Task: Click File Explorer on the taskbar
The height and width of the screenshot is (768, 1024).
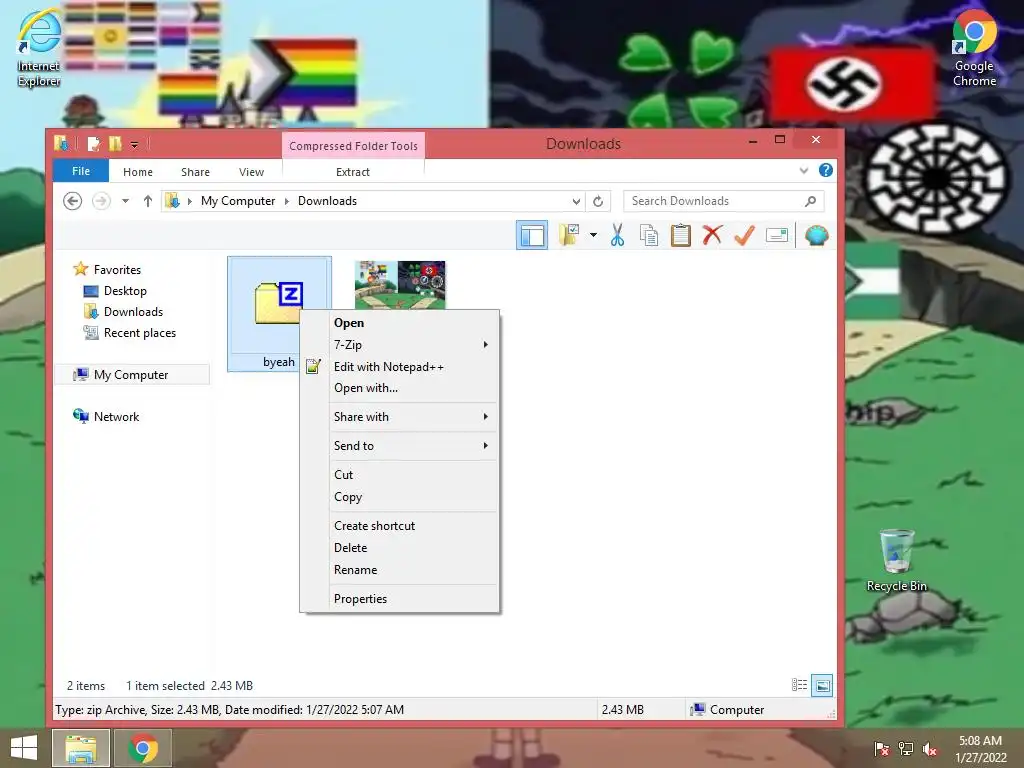Action: tap(81, 748)
